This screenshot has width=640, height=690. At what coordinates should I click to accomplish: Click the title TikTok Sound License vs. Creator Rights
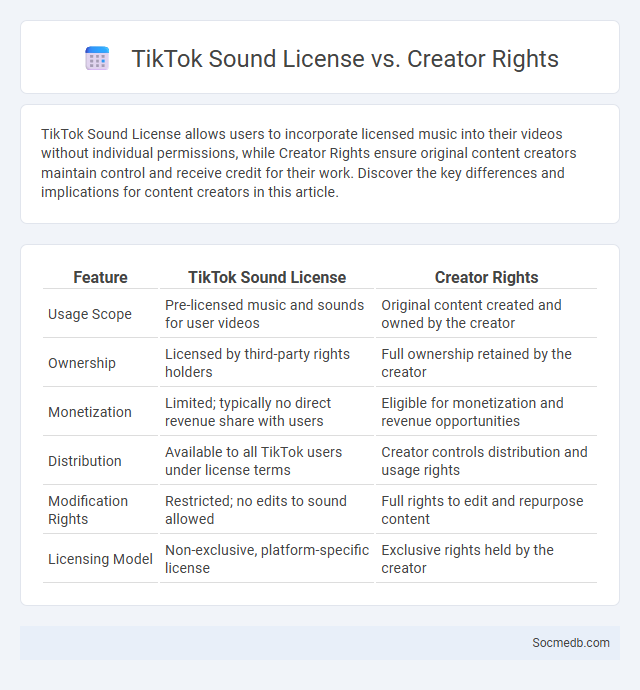(x=345, y=59)
